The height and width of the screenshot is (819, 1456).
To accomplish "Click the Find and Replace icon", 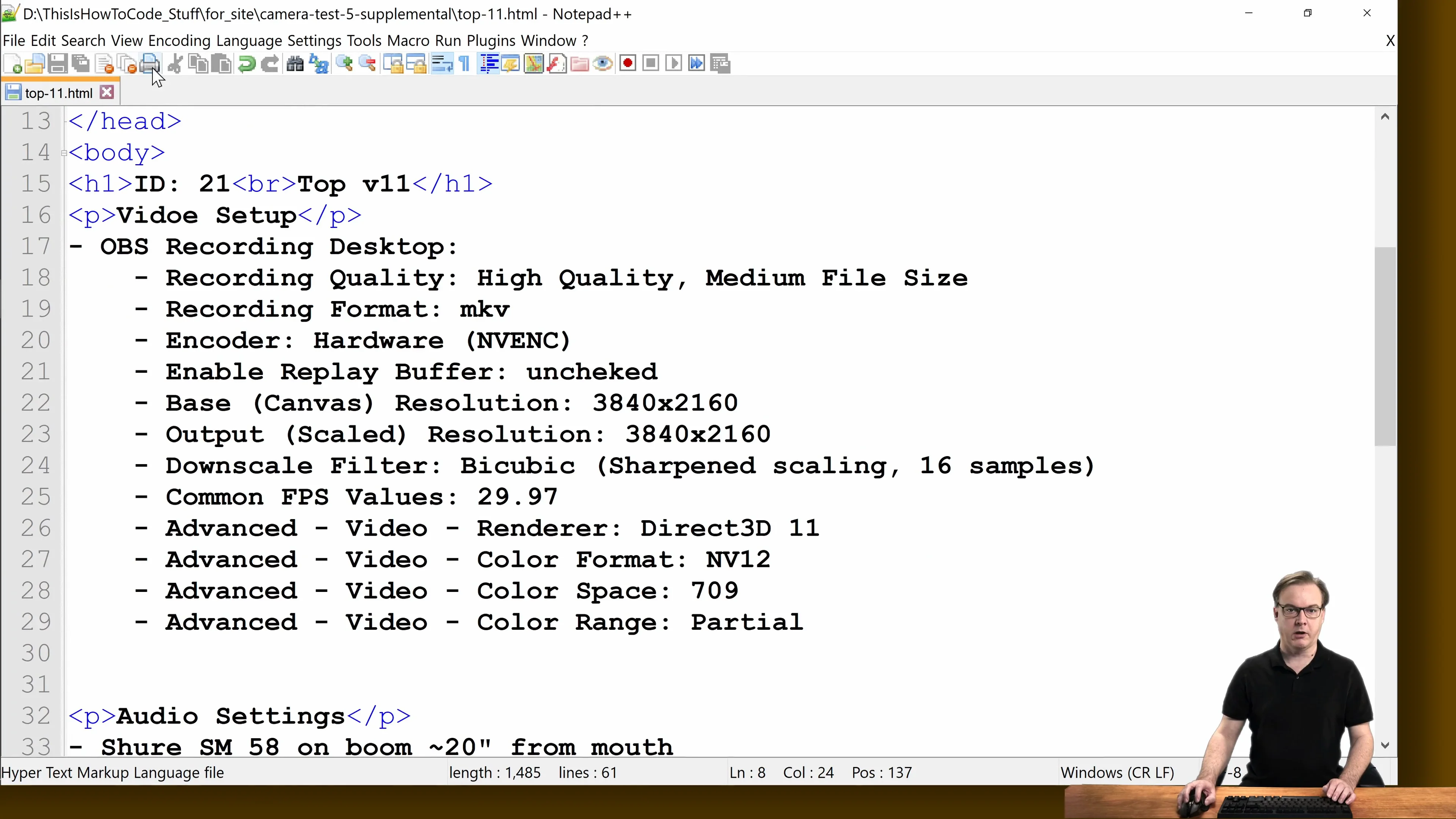I will [x=319, y=63].
